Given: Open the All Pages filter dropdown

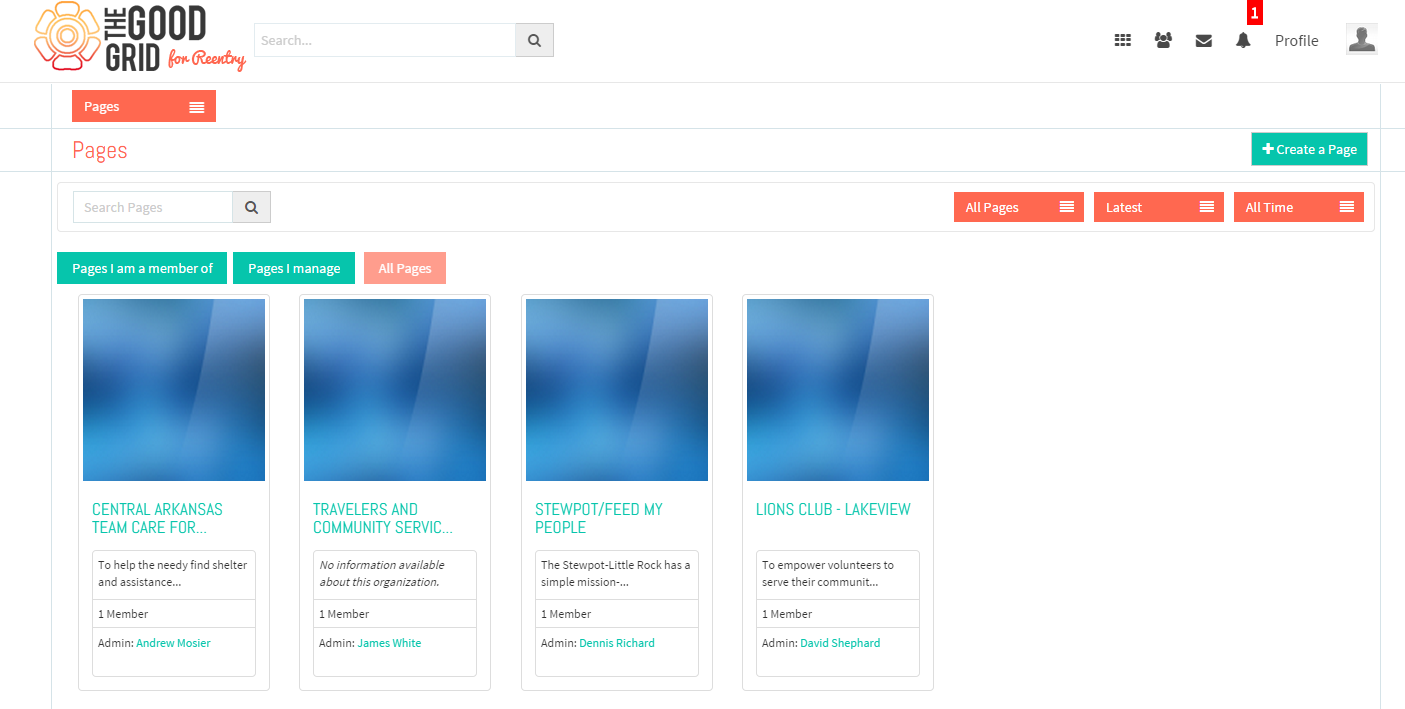Looking at the screenshot, I should click(x=1019, y=207).
